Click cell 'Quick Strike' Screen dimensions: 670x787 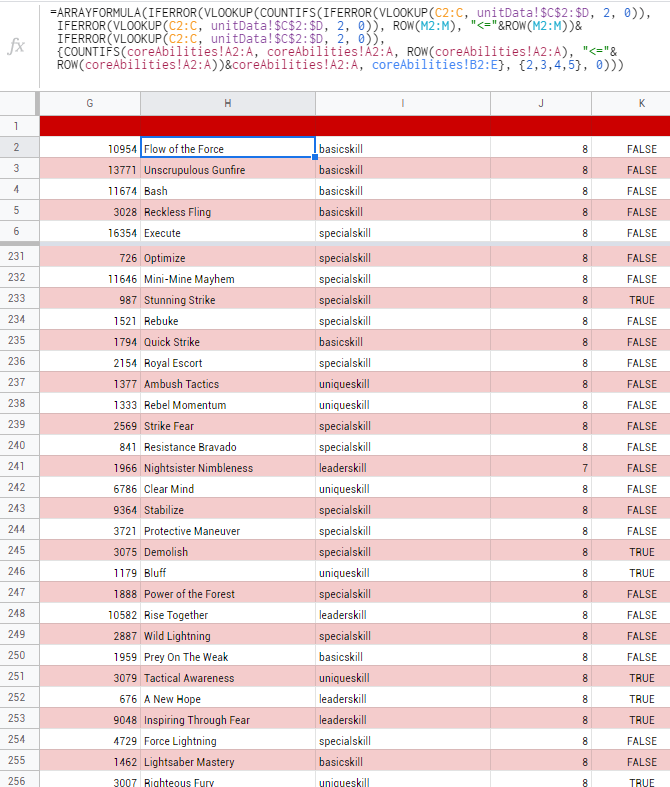228,342
